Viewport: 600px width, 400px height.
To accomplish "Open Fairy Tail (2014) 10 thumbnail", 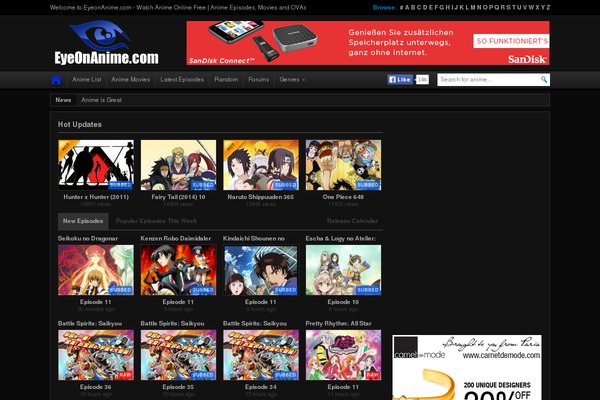I will (178, 165).
